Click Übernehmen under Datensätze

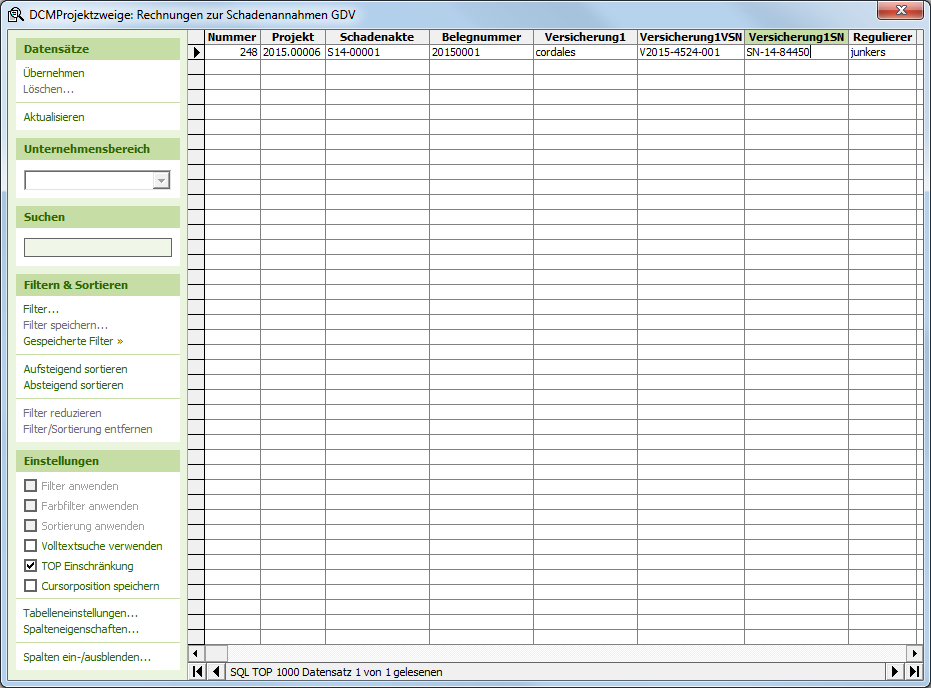tap(54, 73)
